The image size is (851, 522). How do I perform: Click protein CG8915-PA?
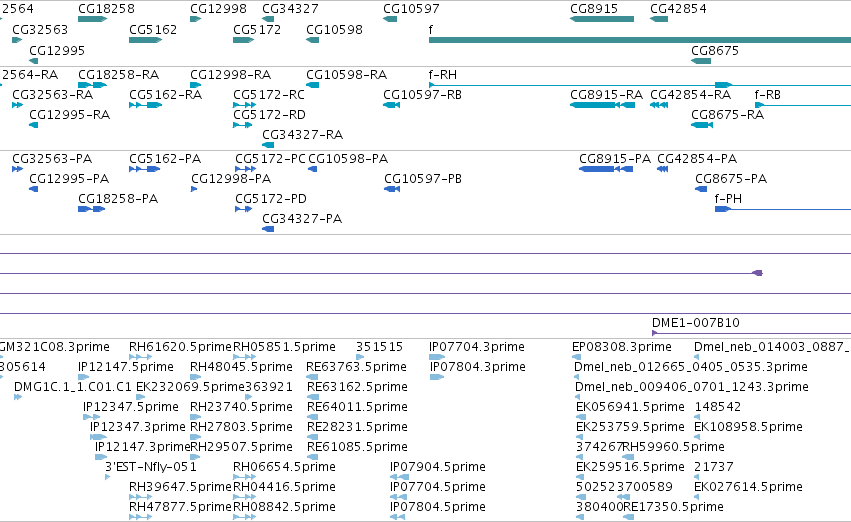click(615, 159)
